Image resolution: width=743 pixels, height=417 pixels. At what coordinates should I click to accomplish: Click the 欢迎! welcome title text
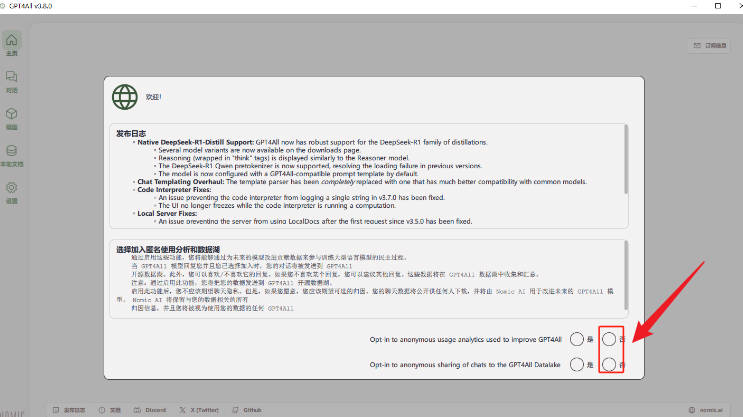153,97
